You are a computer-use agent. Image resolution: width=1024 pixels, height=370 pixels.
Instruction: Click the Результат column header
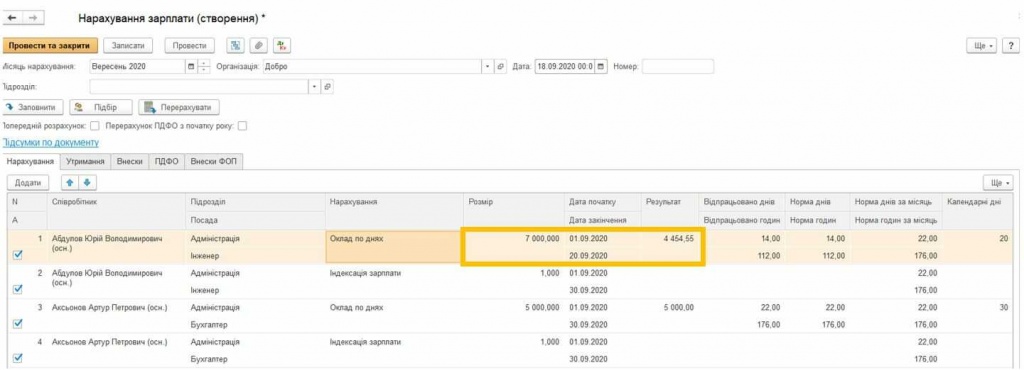pyautogui.click(x=669, y=202)
